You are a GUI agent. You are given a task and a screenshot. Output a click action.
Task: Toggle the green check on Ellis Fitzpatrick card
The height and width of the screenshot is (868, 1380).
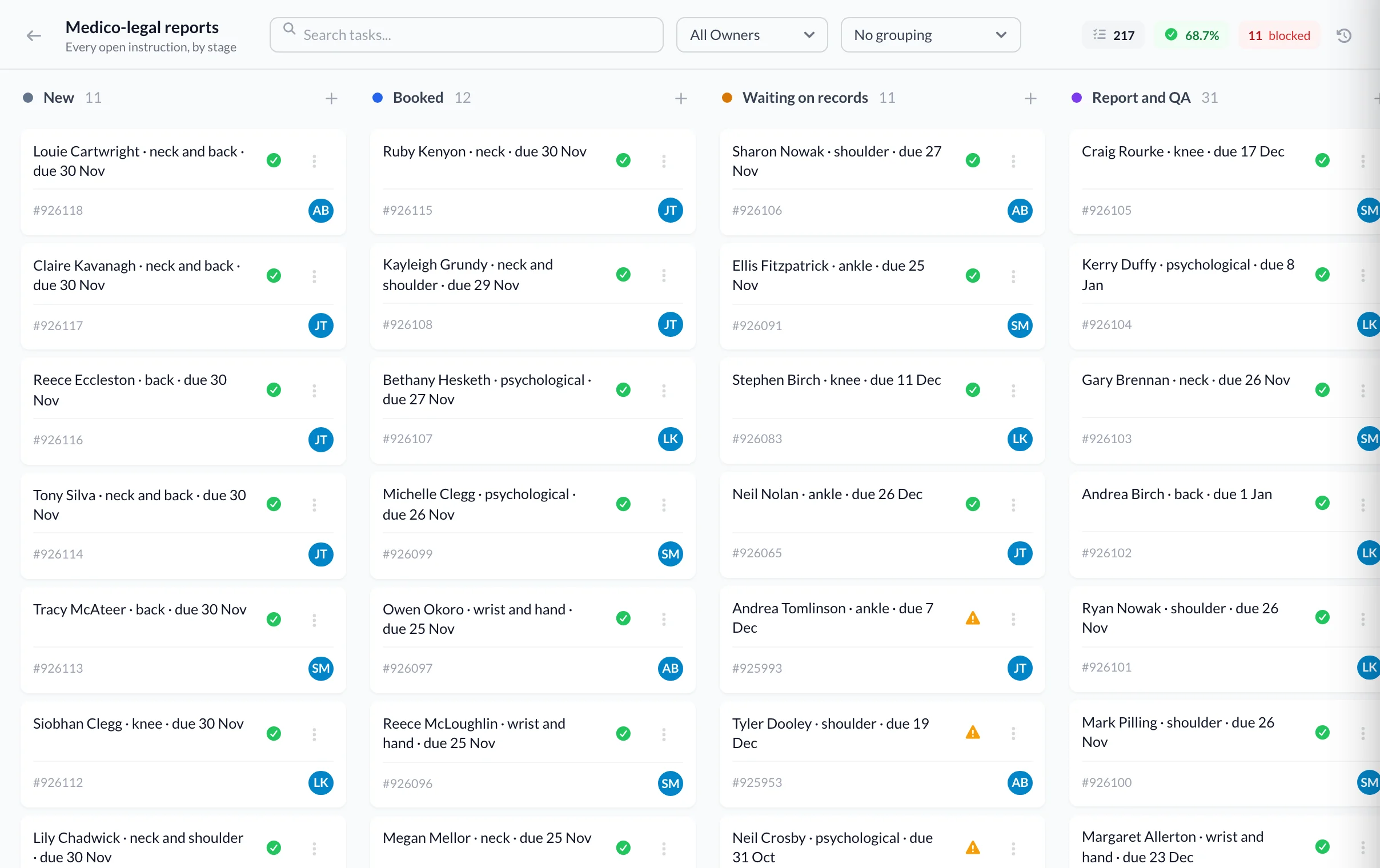point(973,276)
